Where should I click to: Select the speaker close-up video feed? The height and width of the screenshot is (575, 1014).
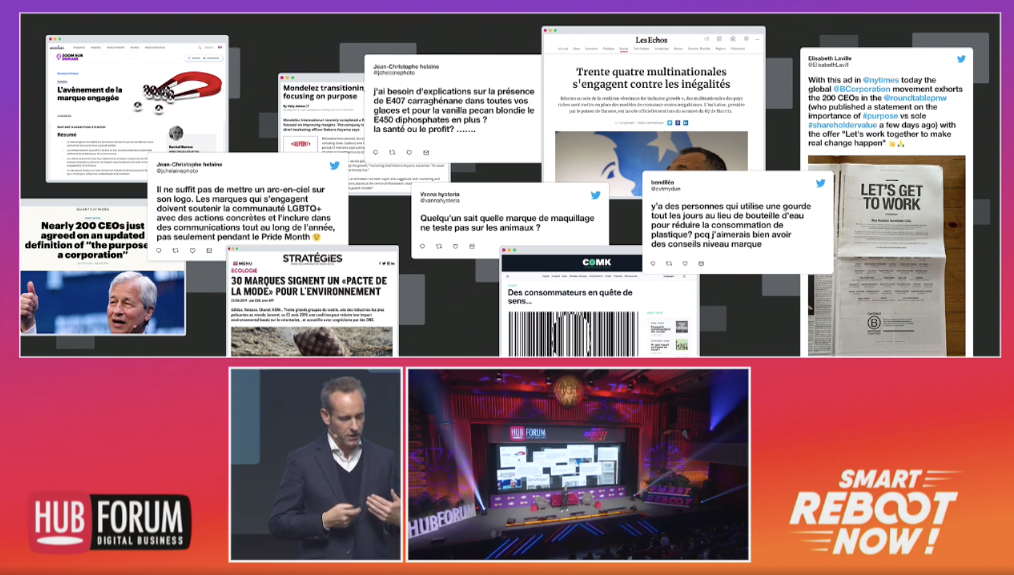click(314, 463)
